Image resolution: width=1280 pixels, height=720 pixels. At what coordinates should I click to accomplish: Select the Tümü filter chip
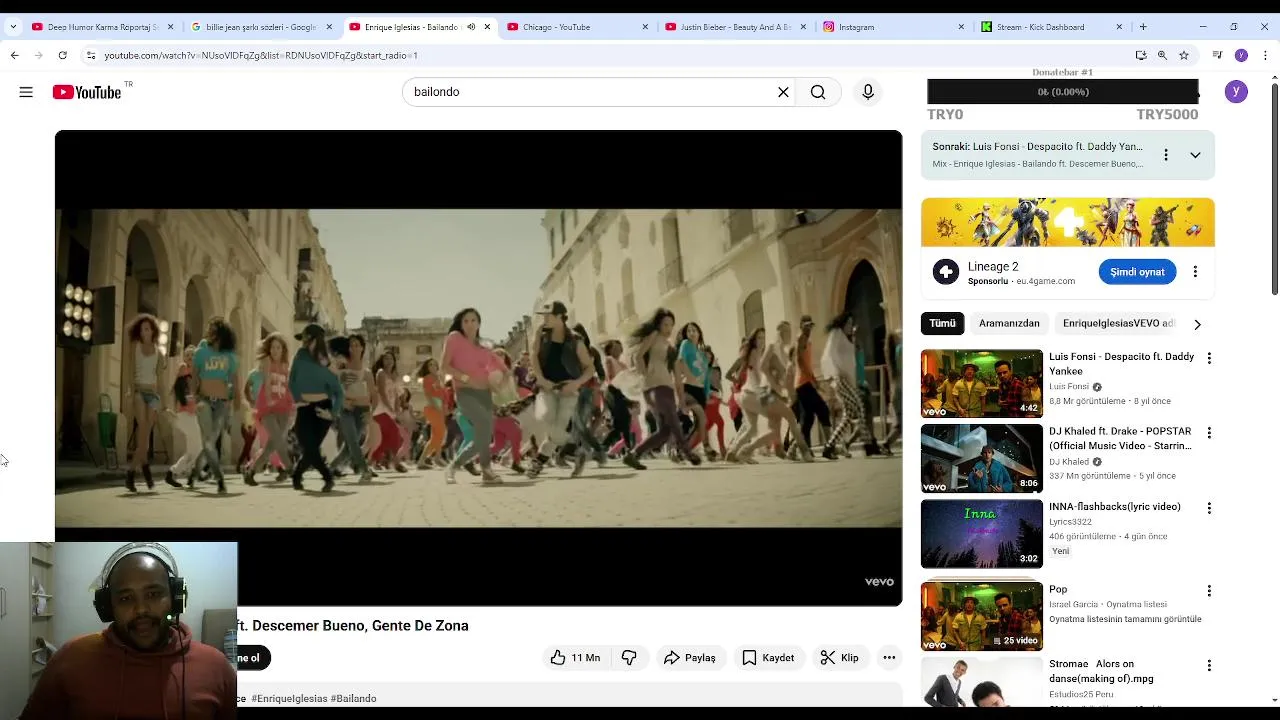tap(942, 323)
